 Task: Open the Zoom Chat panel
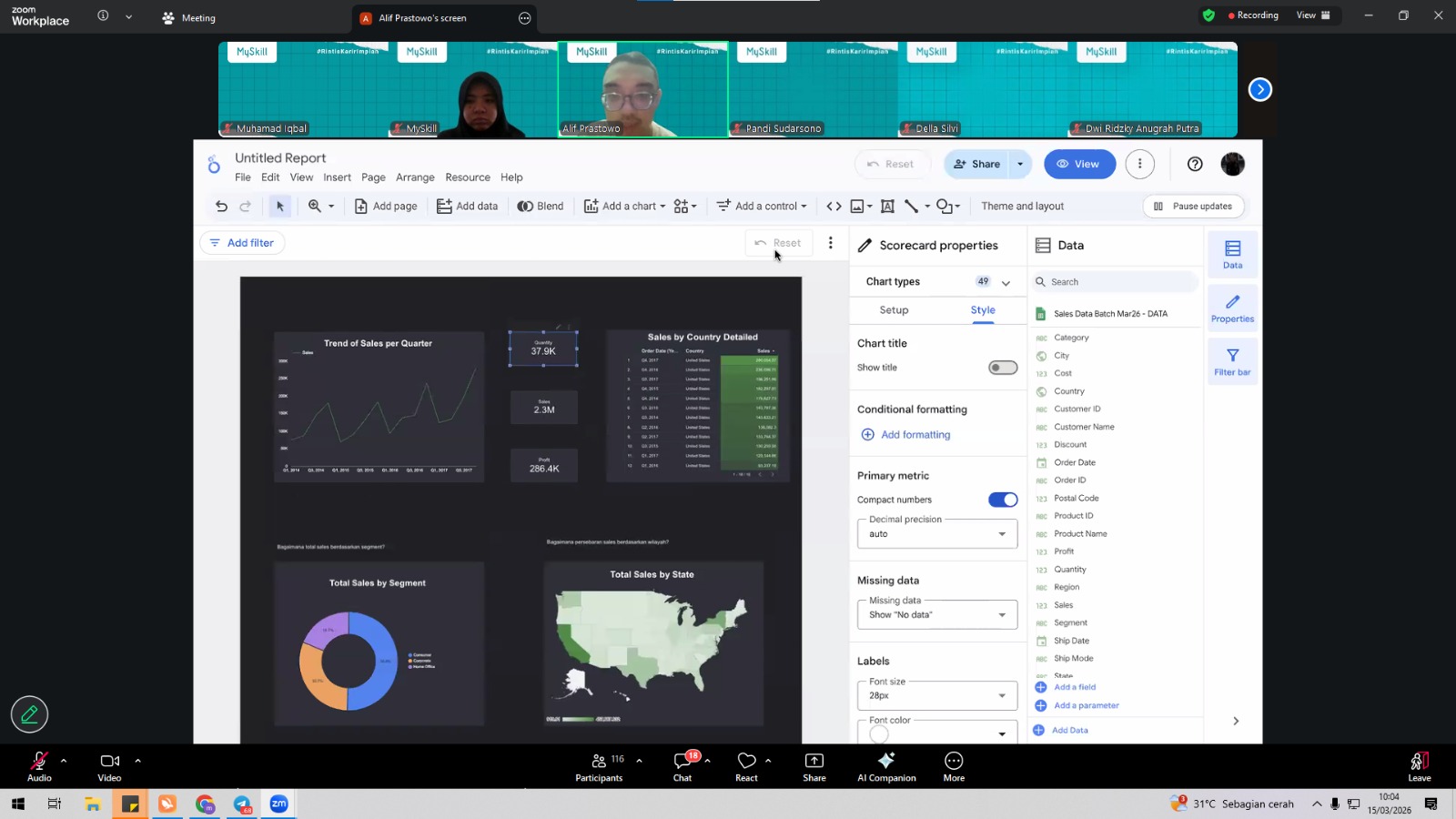click(682, 766)
